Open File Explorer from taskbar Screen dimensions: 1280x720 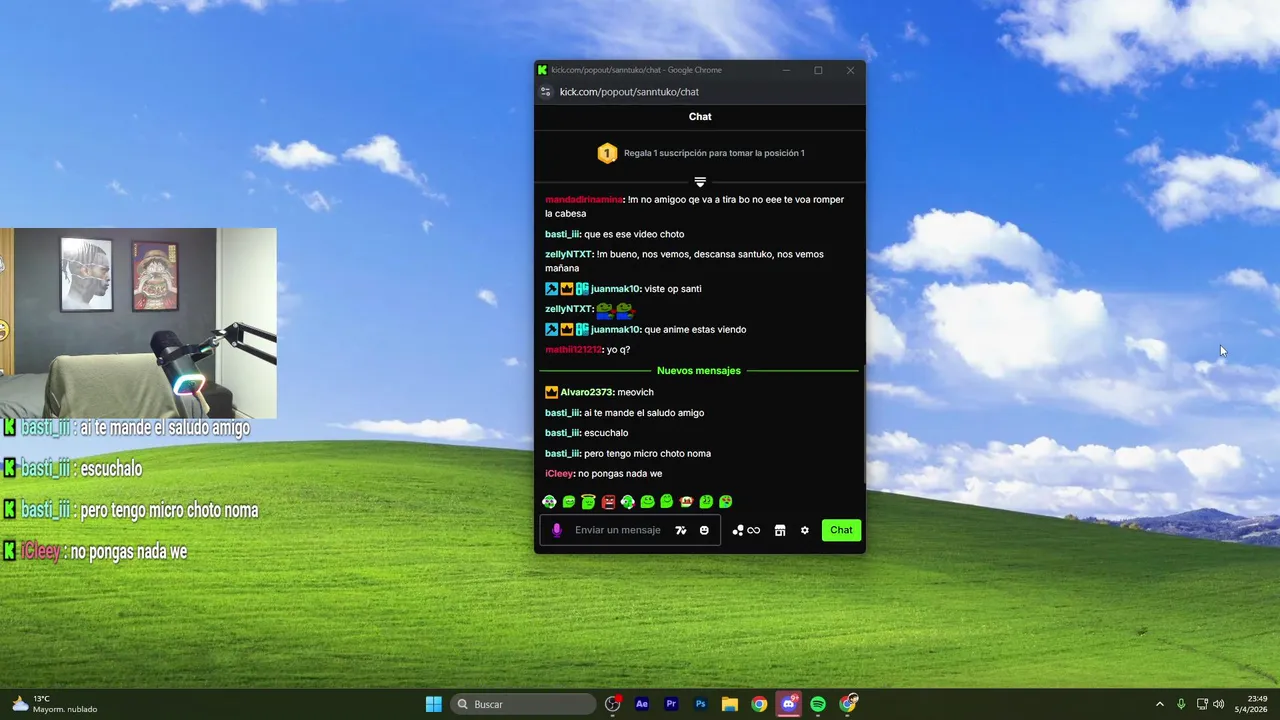pos(730,704)
